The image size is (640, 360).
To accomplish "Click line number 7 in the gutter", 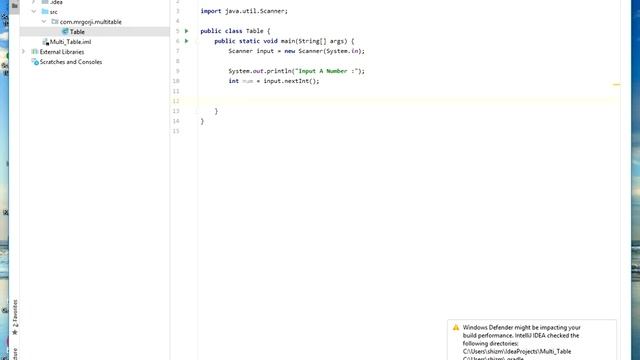I will coord(177,51).
